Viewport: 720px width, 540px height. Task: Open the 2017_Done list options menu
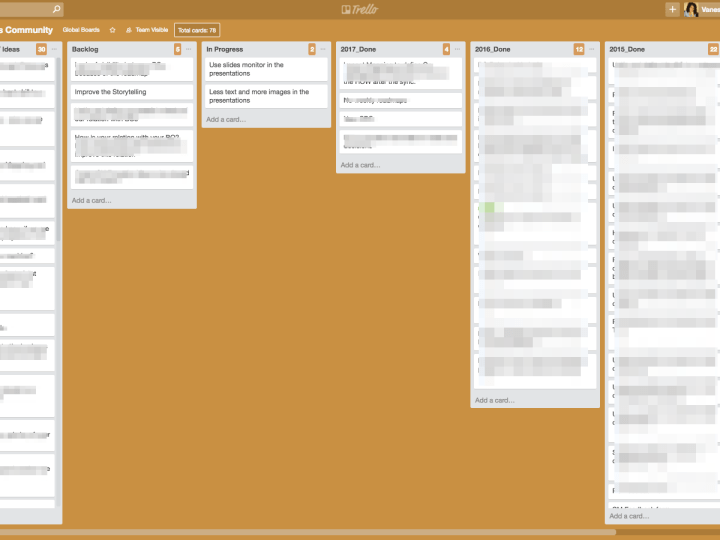[459, 49]
